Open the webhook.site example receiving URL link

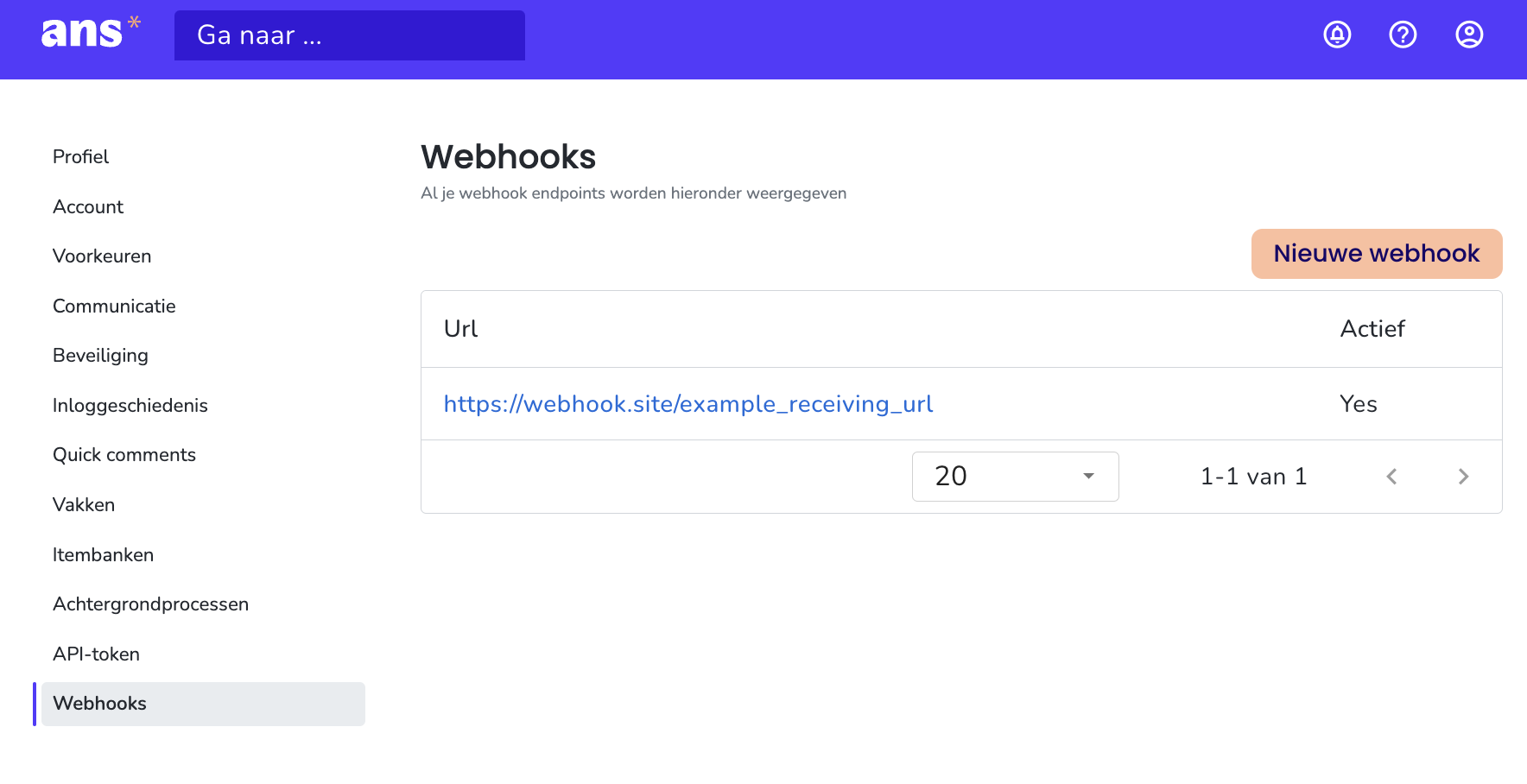click(x=688, y=404)
